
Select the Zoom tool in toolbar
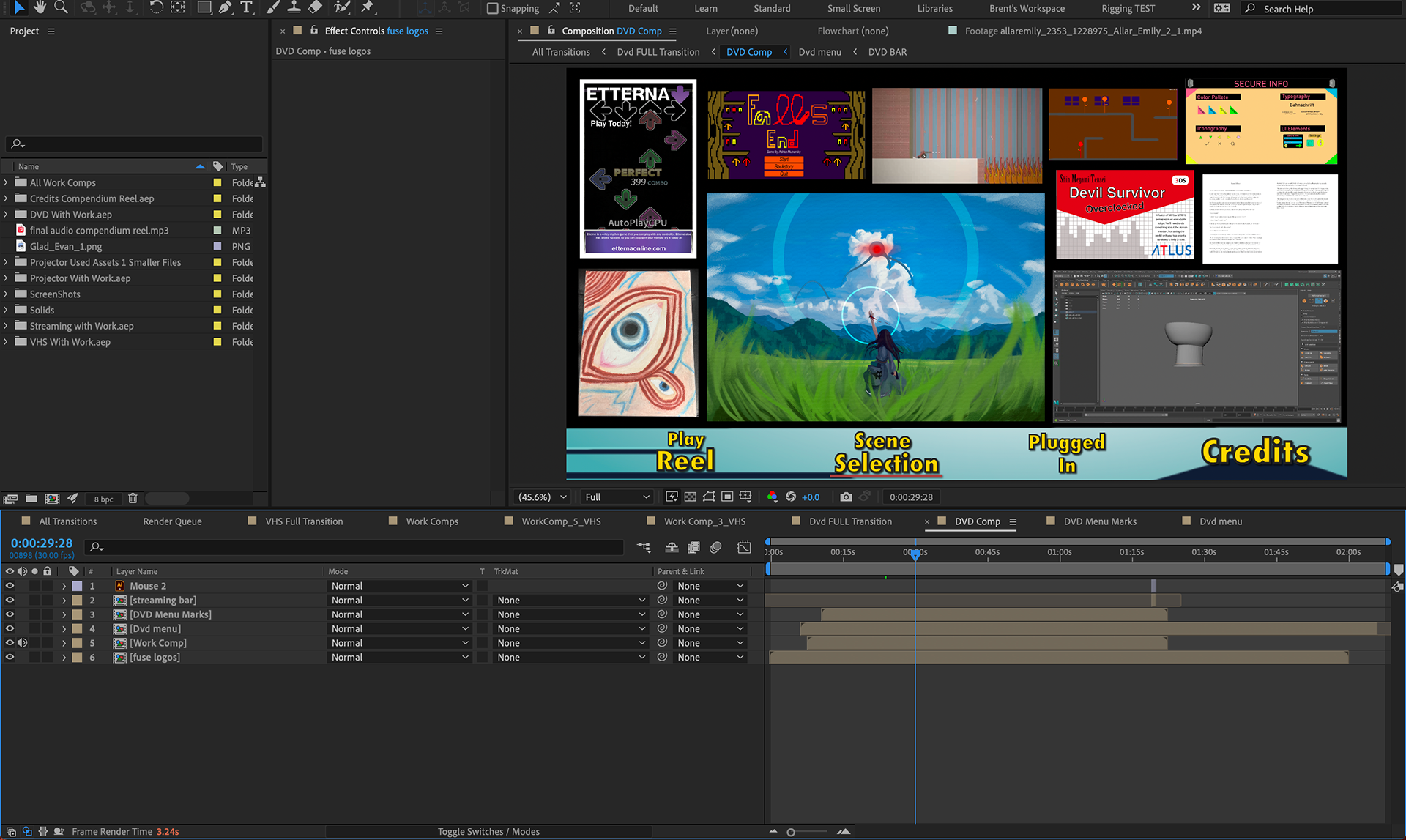point(62,7)
